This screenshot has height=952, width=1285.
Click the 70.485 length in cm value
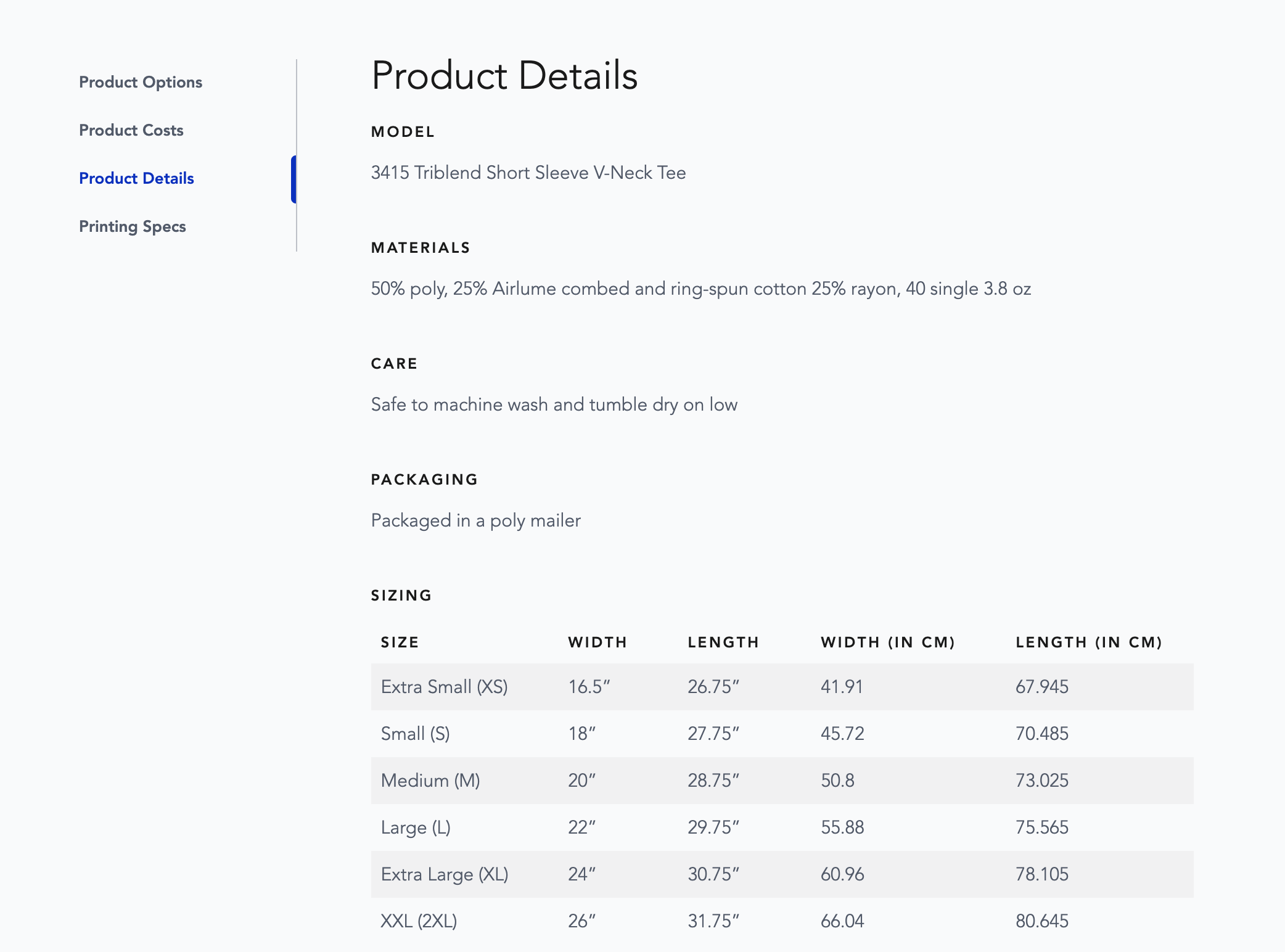coord(1043,734)
